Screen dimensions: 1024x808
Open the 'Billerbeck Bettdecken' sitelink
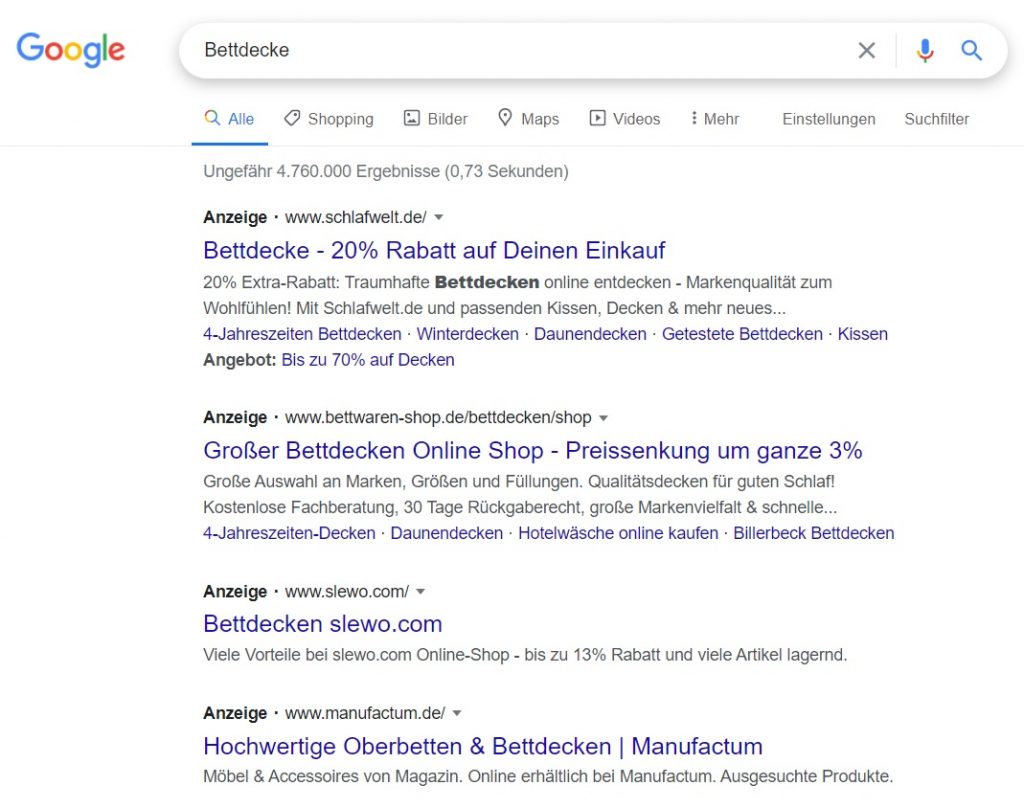tap(814, 533)
